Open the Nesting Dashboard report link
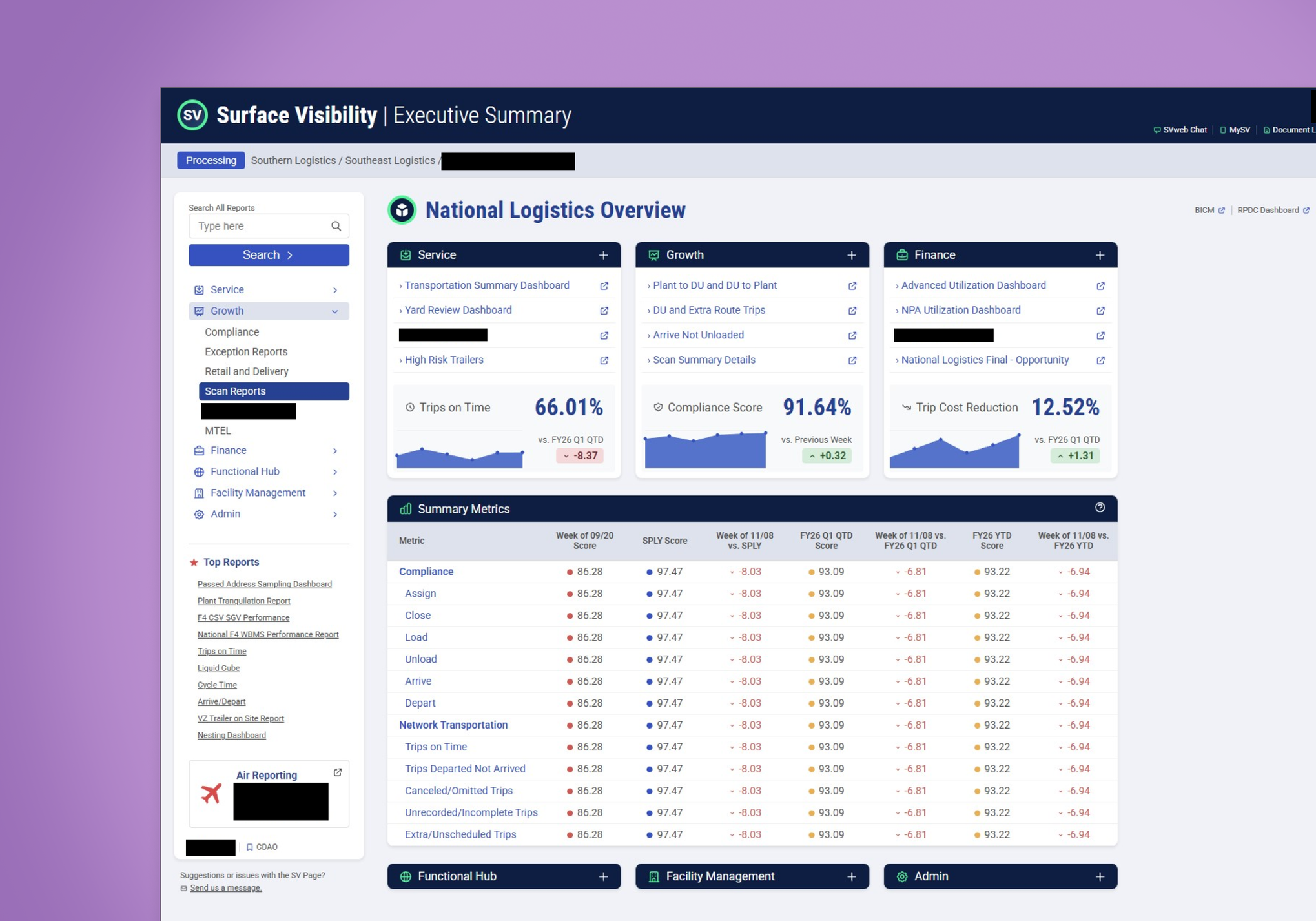This screenshot has width=1316, height=921. pos(231,734)
